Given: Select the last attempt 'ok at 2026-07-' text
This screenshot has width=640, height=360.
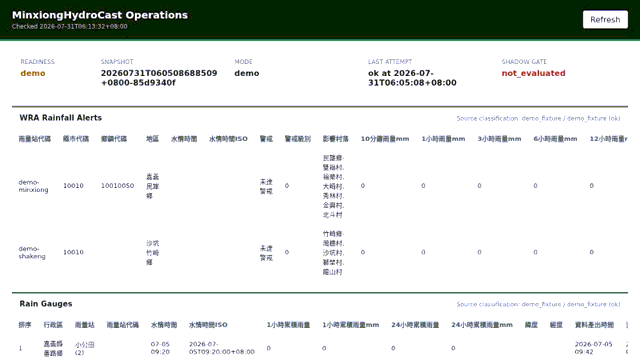Looking at the screenshot, I should coord(401,73).
